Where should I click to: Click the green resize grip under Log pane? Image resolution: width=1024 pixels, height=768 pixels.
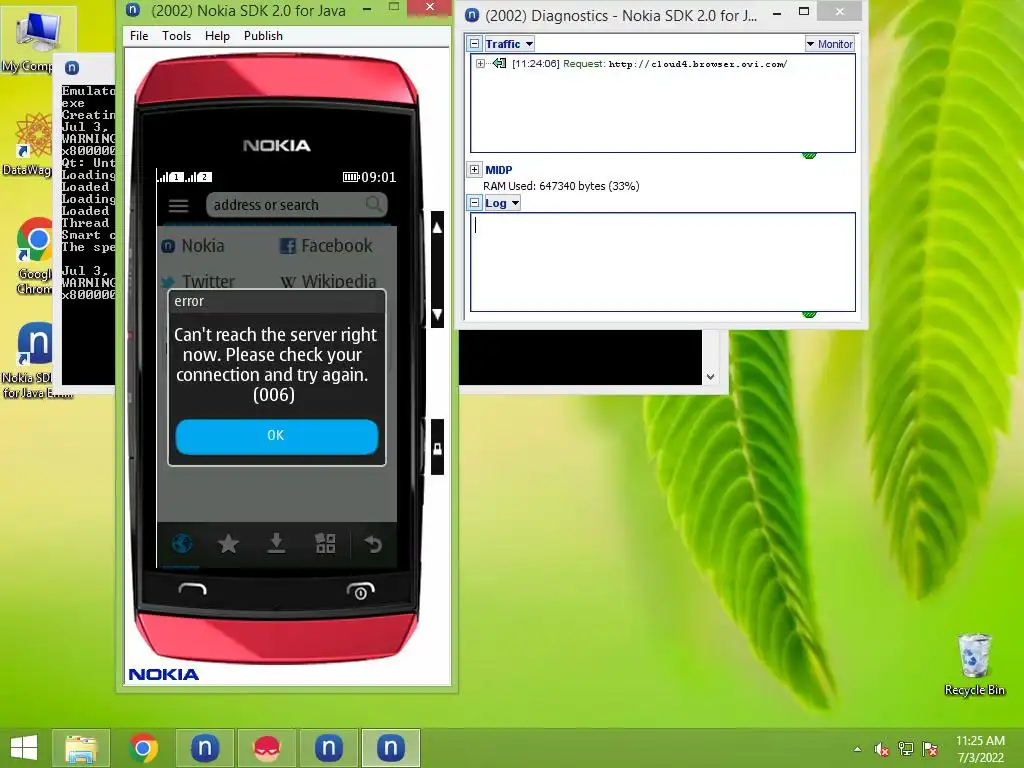click(809, 314)
